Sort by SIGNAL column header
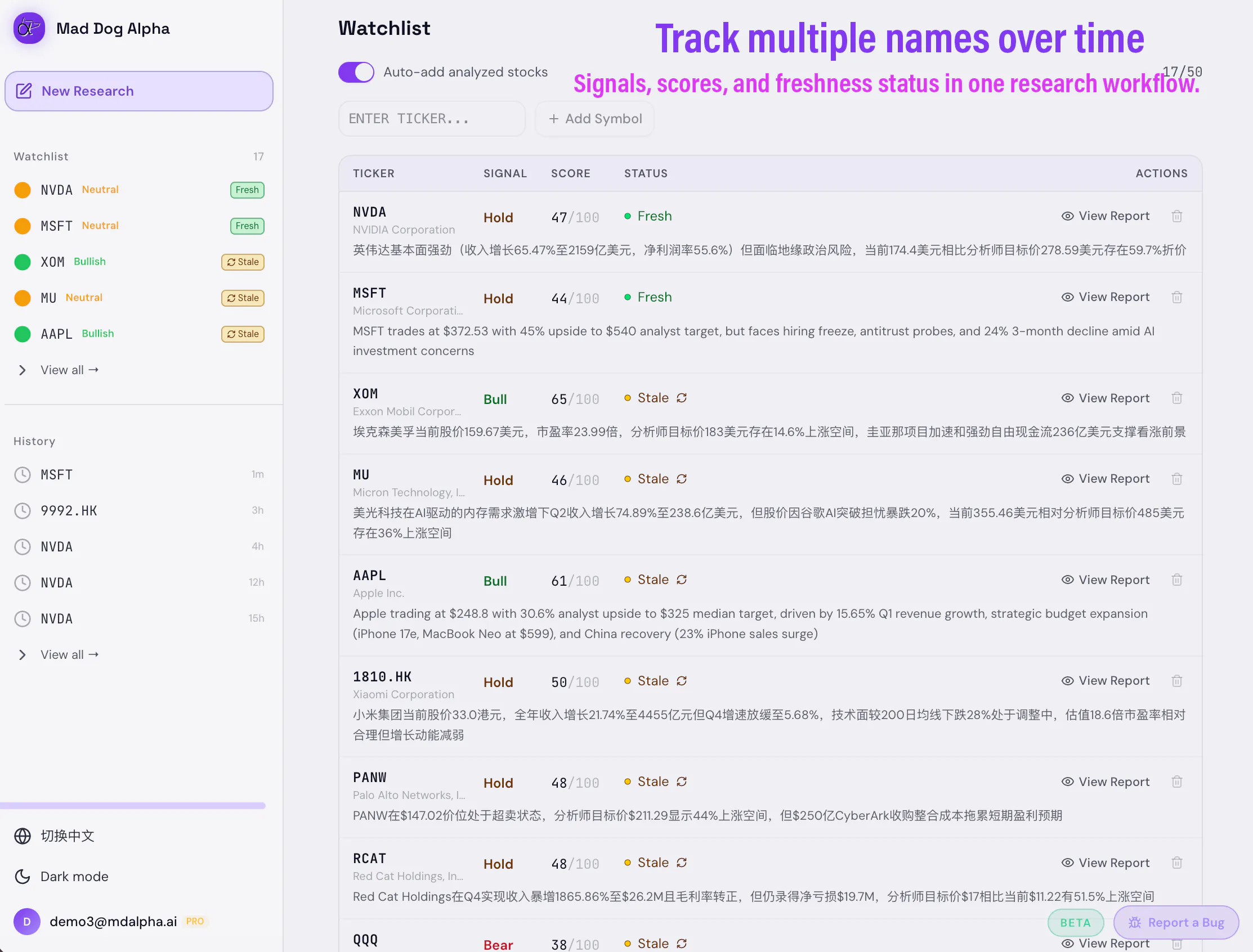The image size is (1253, 952). tap(504, 173)
